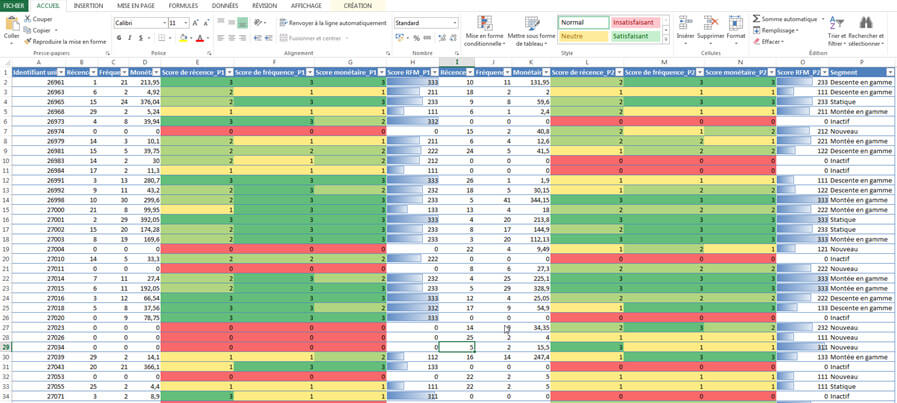Click the borders icon
The image size is (897, 403).
point(162,38)
